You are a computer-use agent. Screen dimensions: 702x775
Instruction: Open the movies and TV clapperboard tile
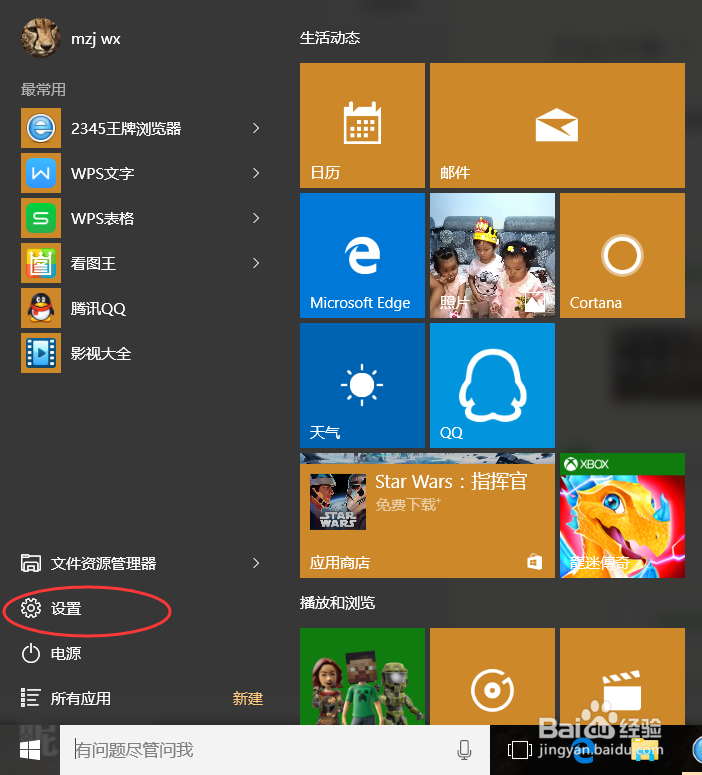[622, 677]
